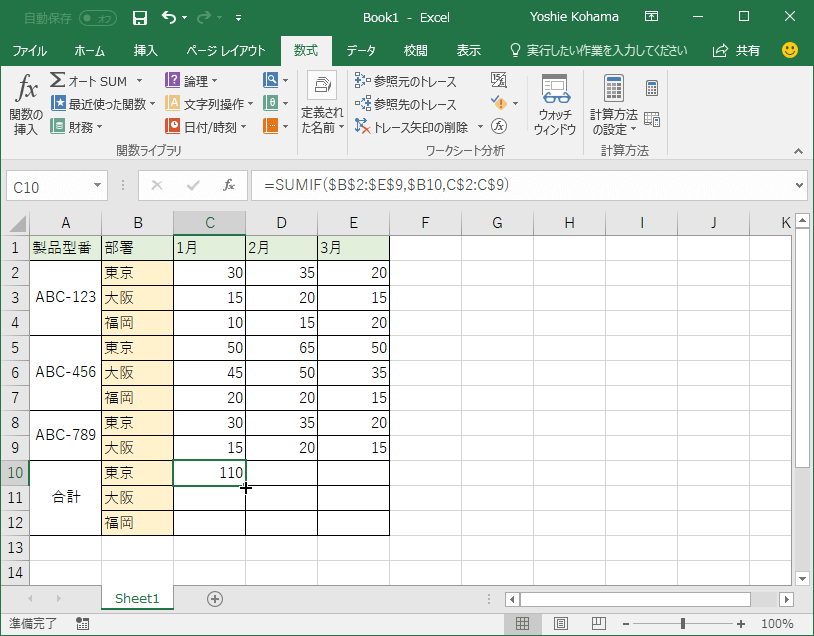Collapse the ribbon with the chevron

(x=798, y=151)
